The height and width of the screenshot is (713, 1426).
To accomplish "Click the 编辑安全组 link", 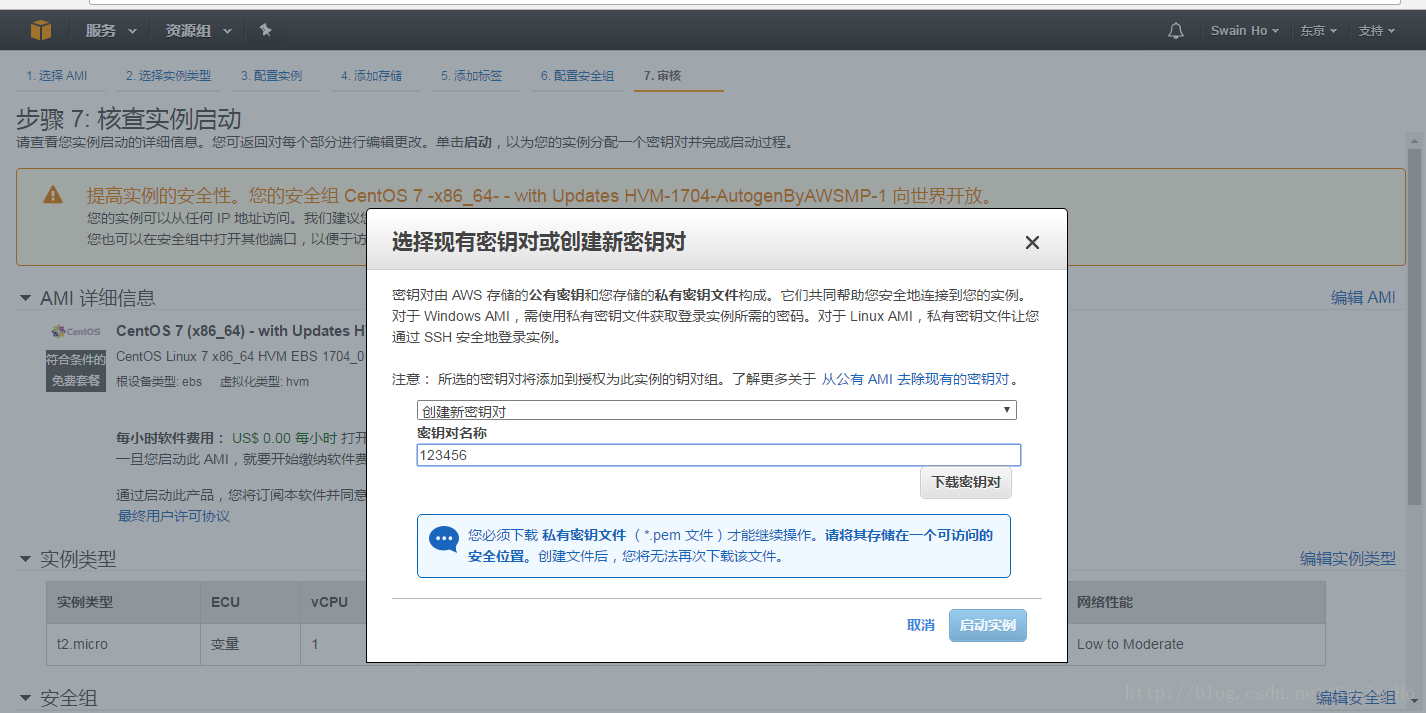I will coord(1356,698).
